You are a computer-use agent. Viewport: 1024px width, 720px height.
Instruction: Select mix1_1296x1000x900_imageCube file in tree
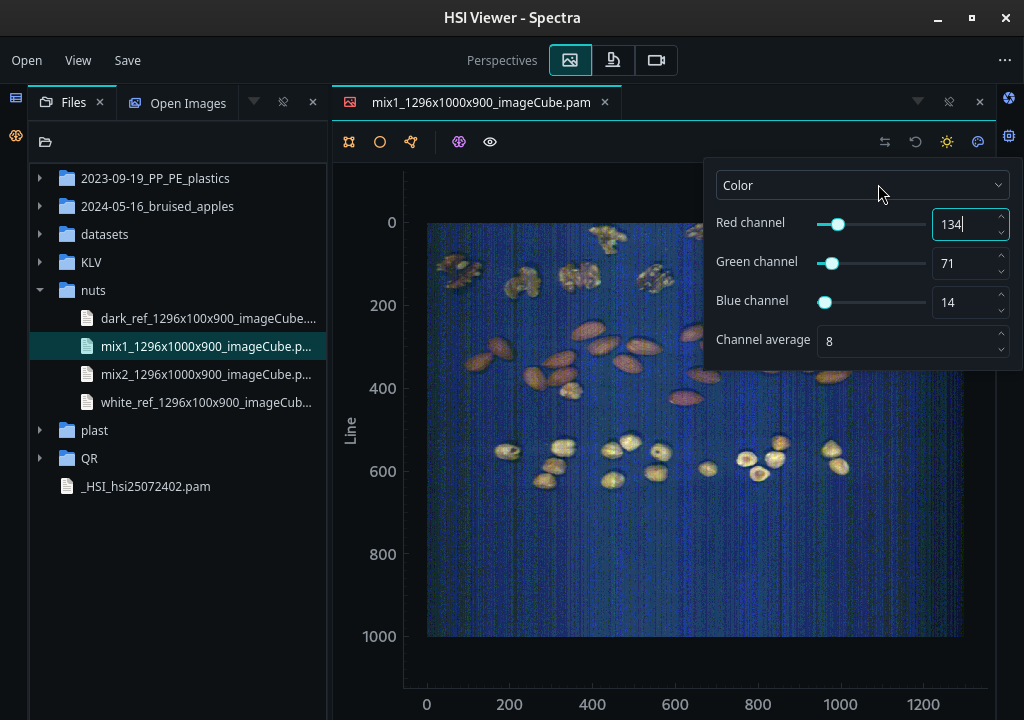(178, 346)
